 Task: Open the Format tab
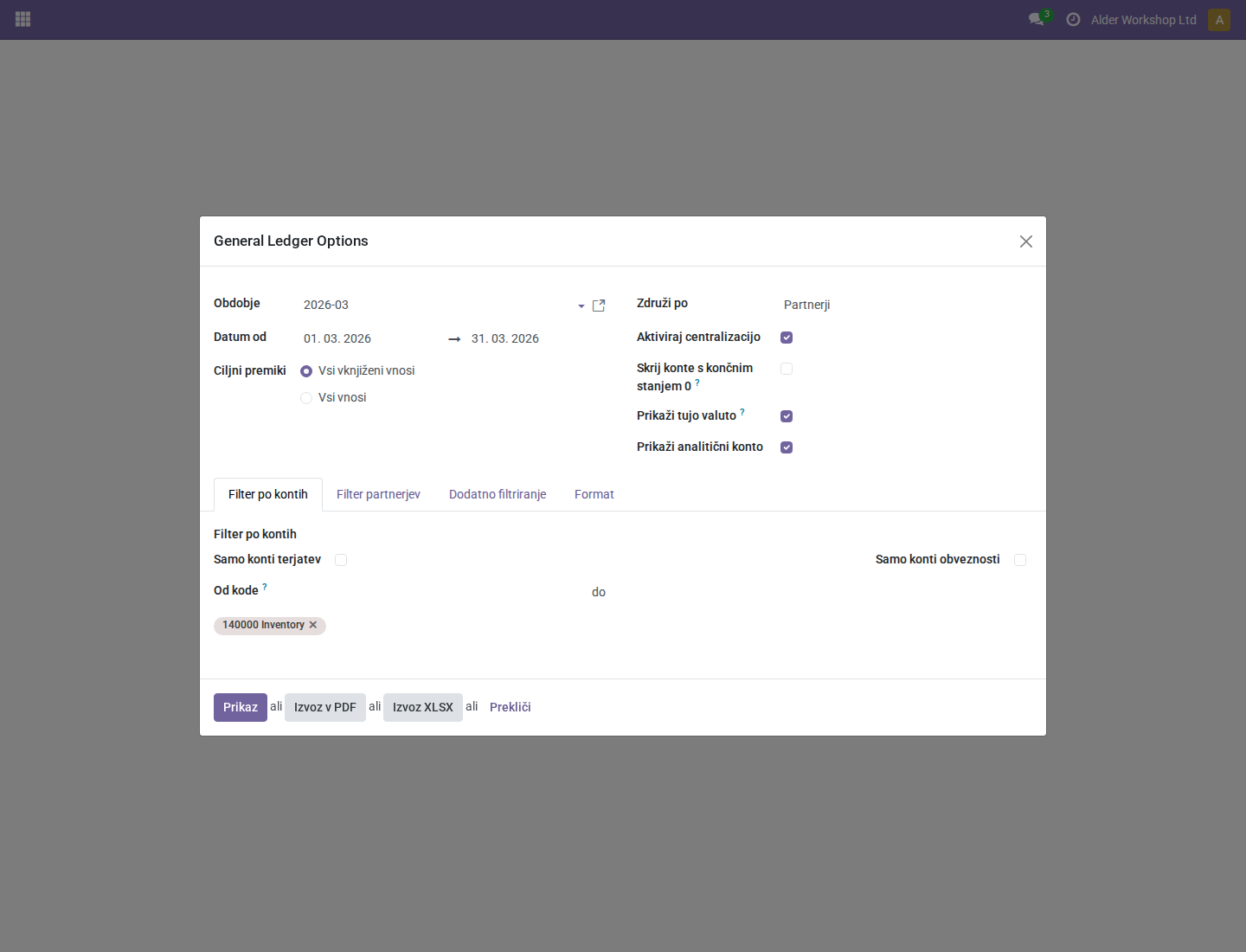click(594, 494)
